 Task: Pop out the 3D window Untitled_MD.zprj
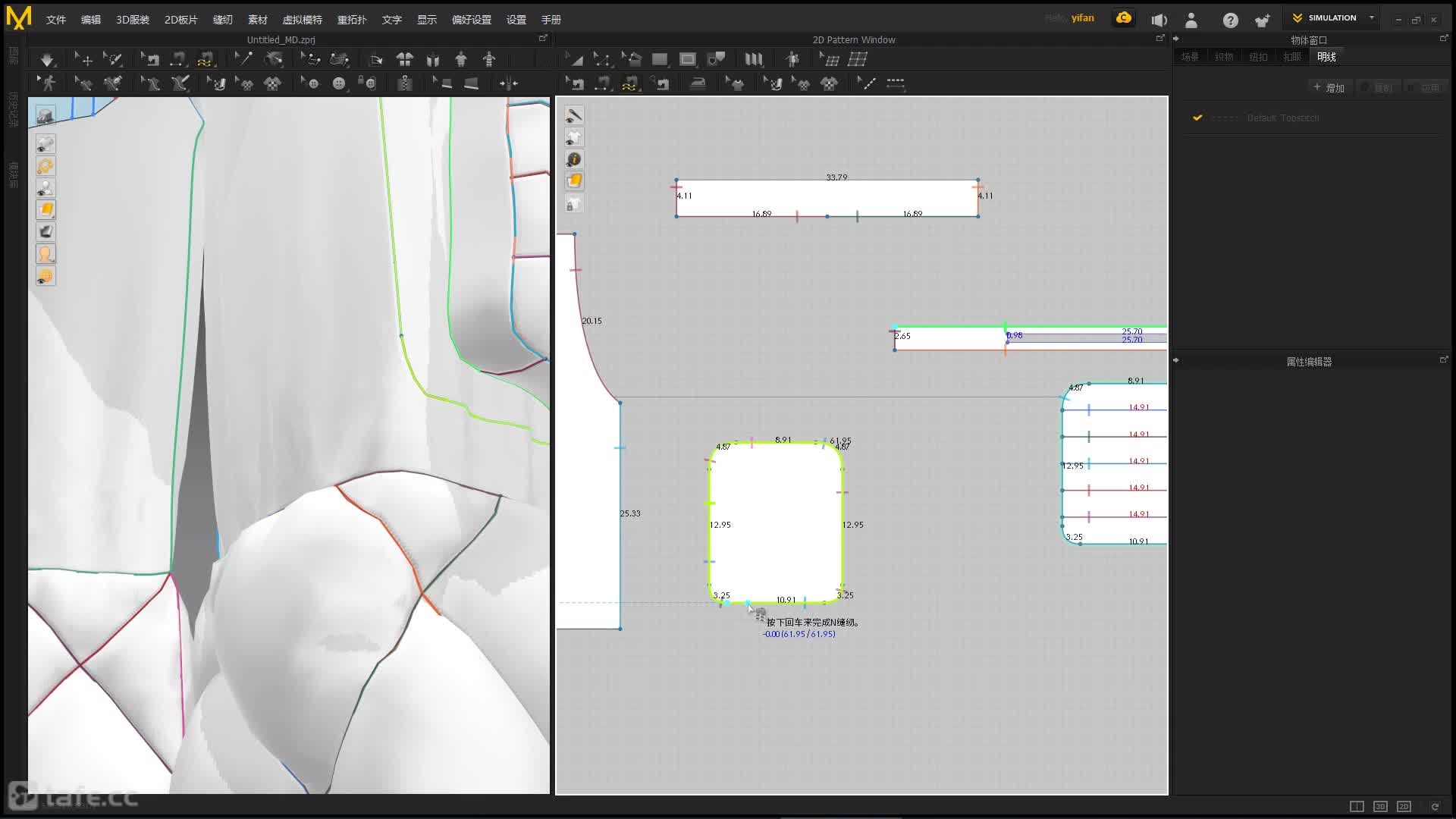(x=543, y=38)
